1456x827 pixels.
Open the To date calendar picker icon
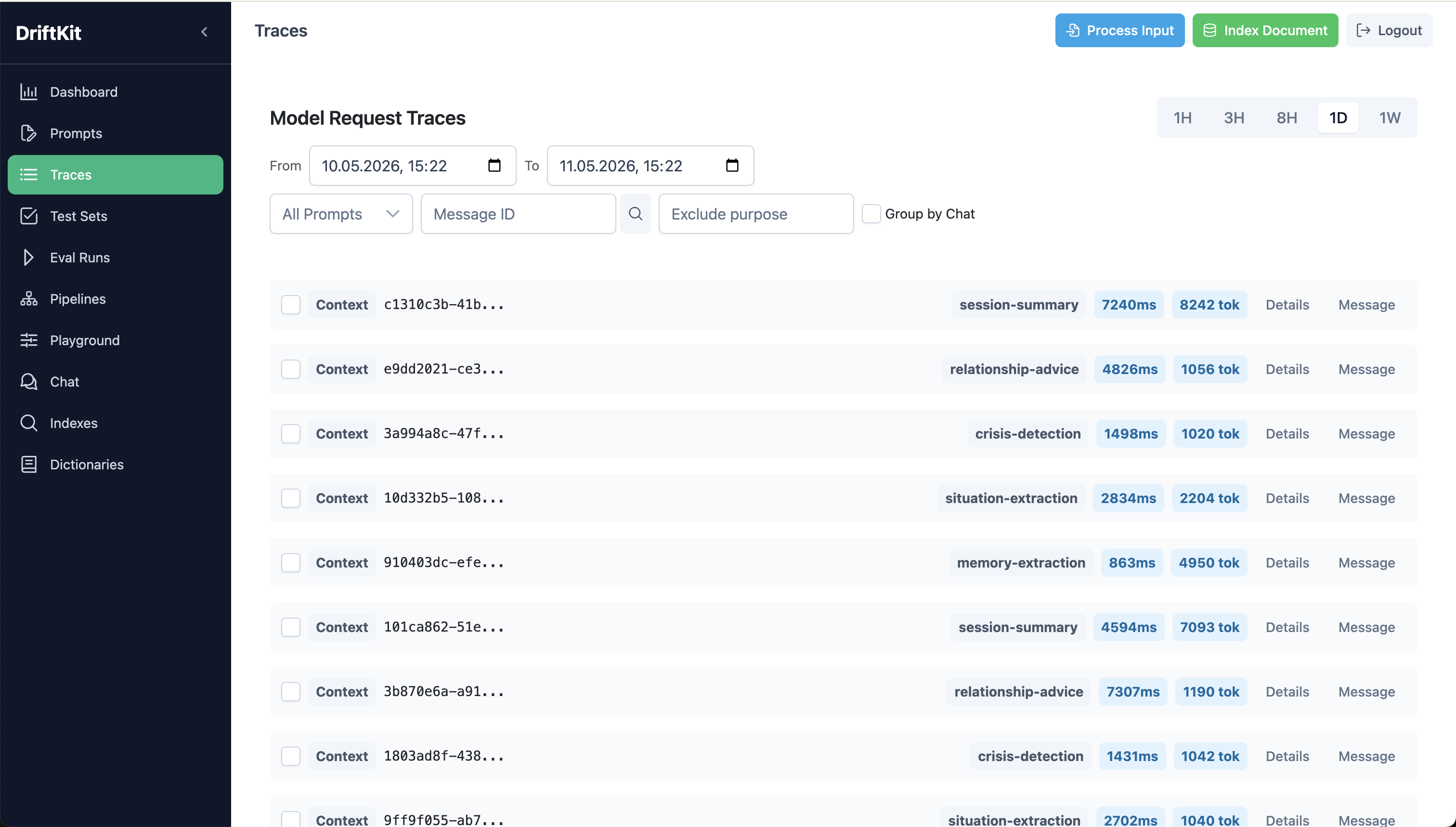click(732, 166)
